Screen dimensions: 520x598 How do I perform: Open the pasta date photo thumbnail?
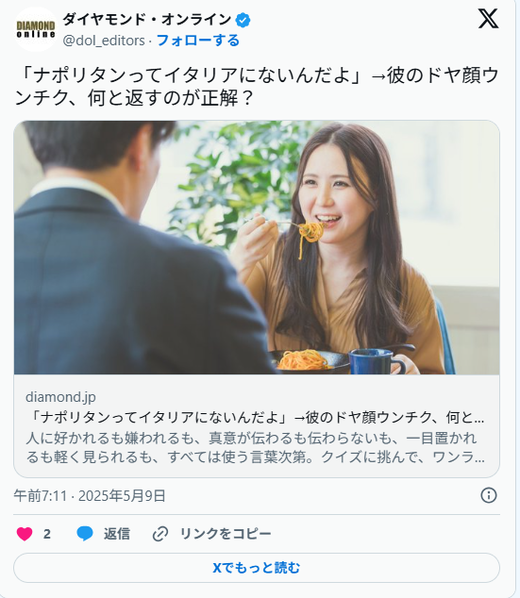256,248
